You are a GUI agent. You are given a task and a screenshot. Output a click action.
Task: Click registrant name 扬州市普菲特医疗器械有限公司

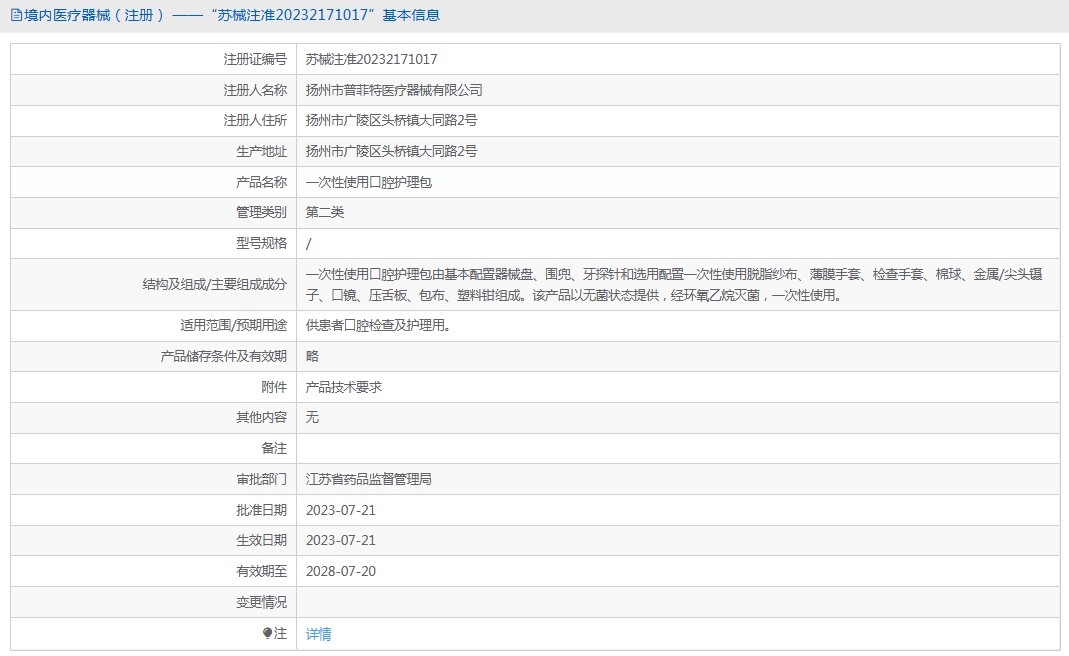click(x=394, y=90)
